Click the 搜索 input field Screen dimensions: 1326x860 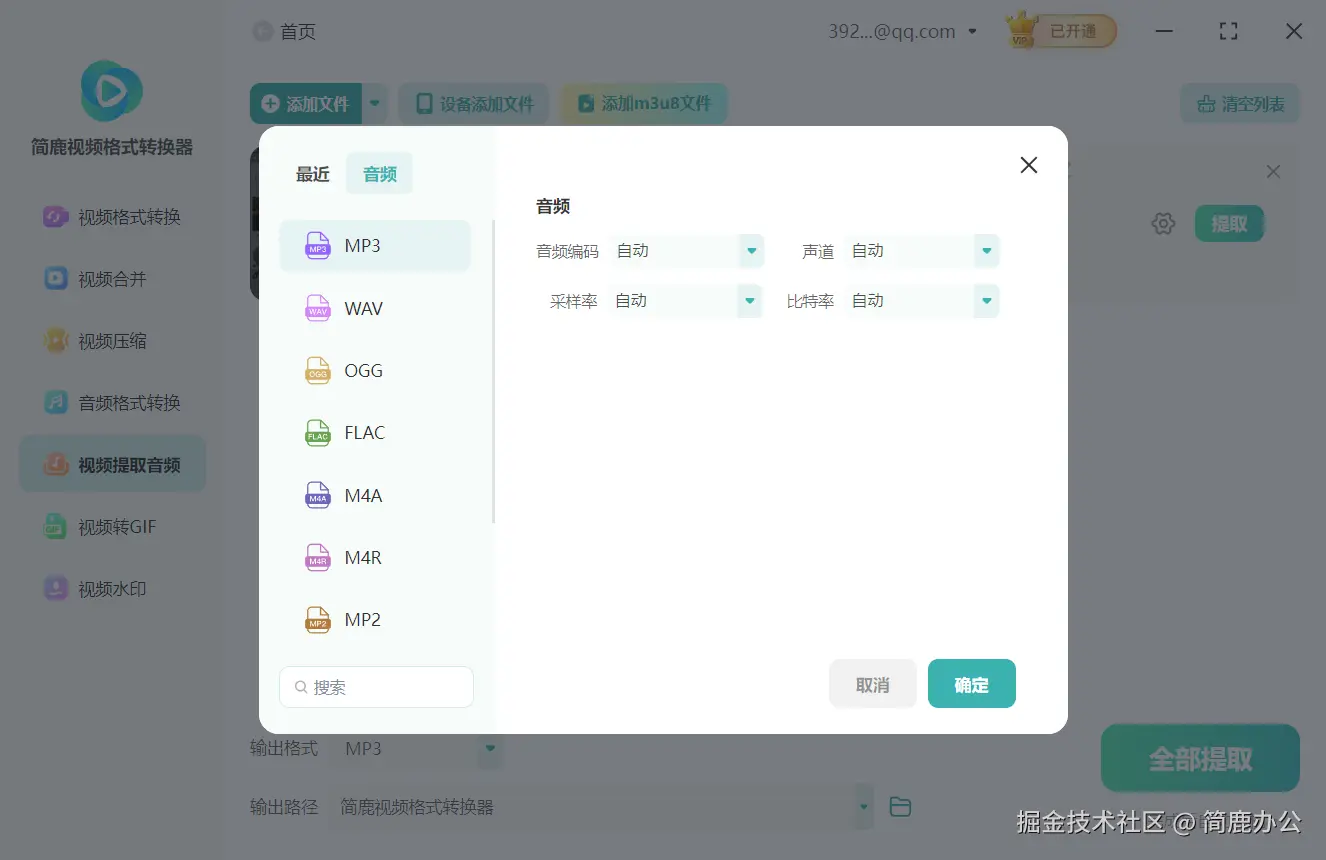pos(376,687)
